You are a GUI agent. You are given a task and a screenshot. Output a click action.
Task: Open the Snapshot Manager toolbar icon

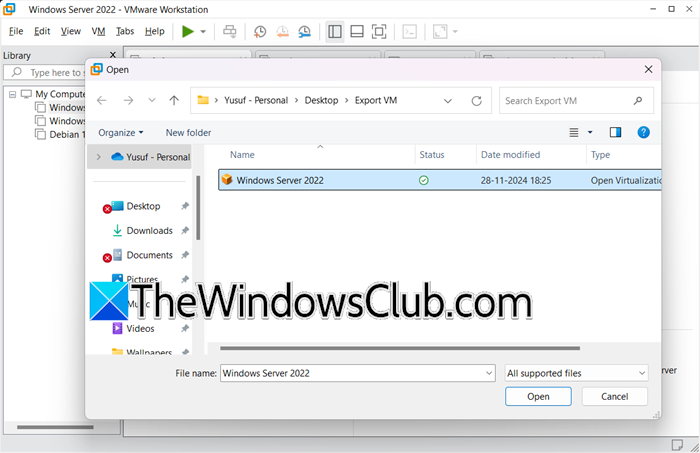[304, 31]
